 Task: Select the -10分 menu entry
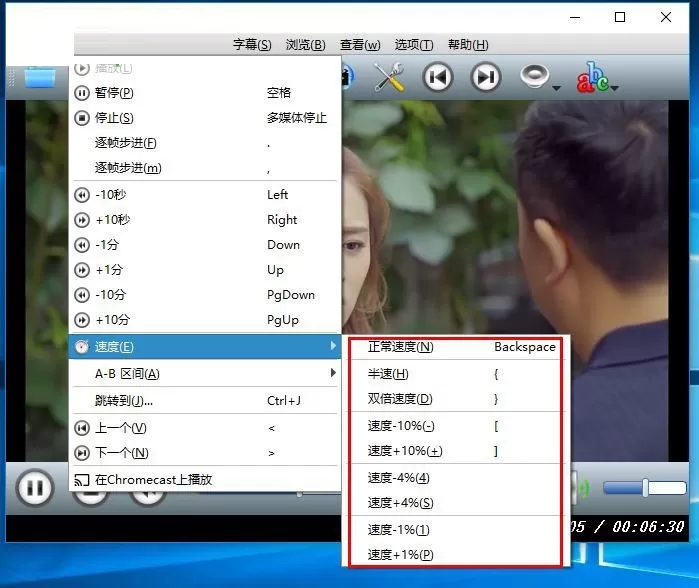coord(205,295)
